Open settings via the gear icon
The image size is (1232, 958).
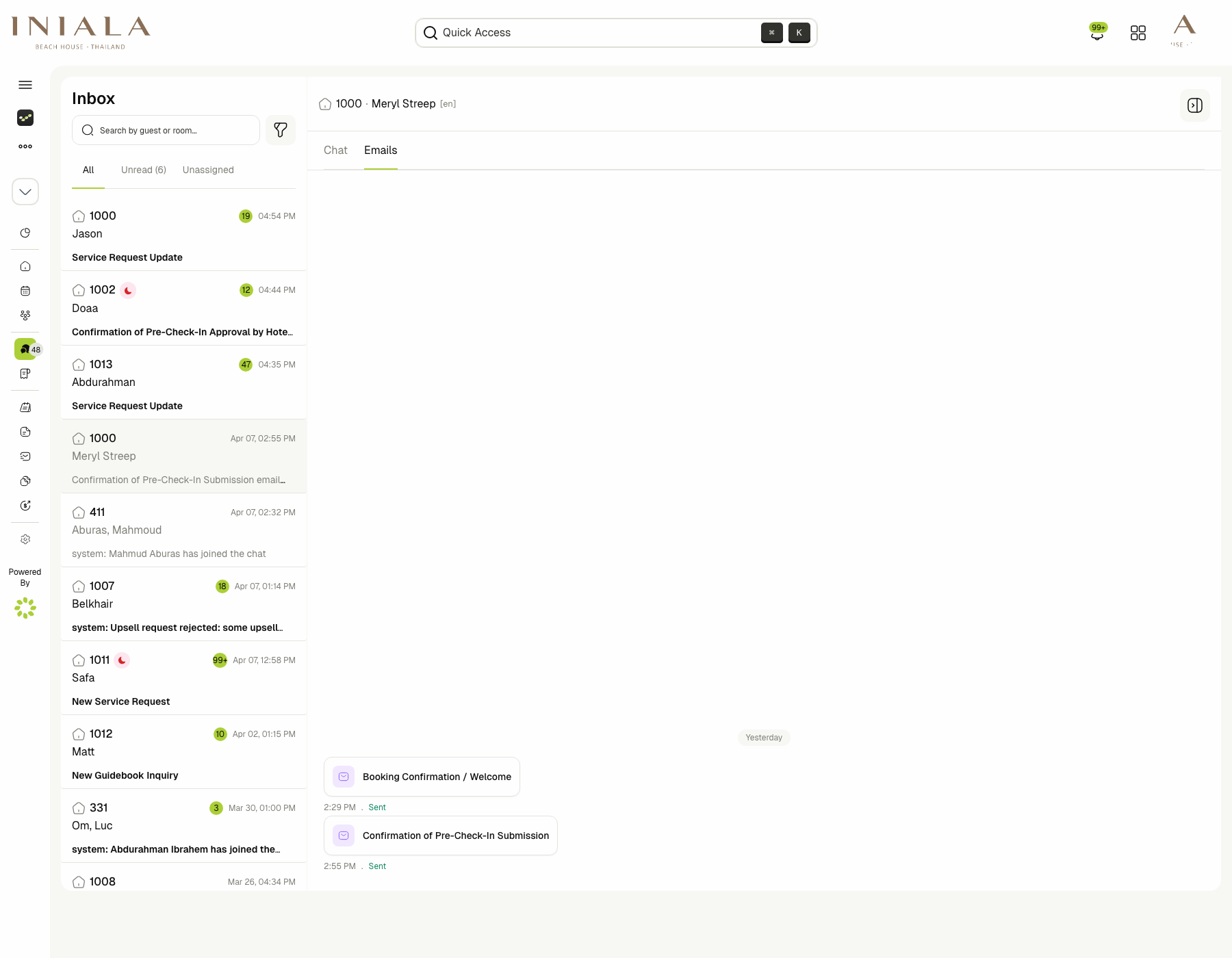click(25, 539)
